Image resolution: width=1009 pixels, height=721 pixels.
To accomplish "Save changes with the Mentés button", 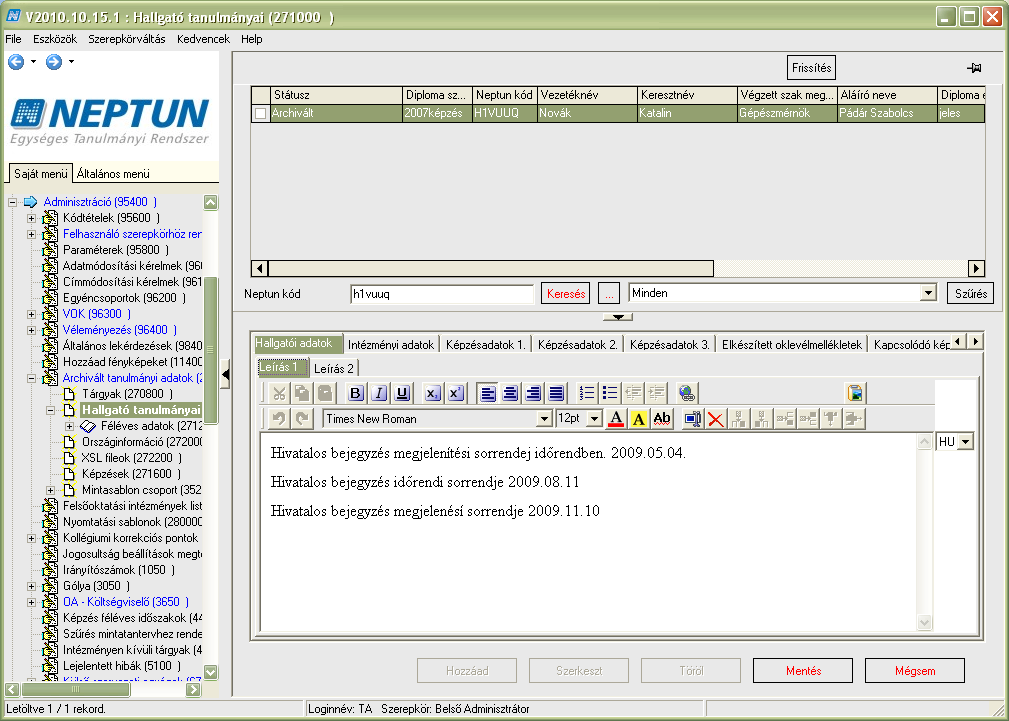I will pos(803,671).
